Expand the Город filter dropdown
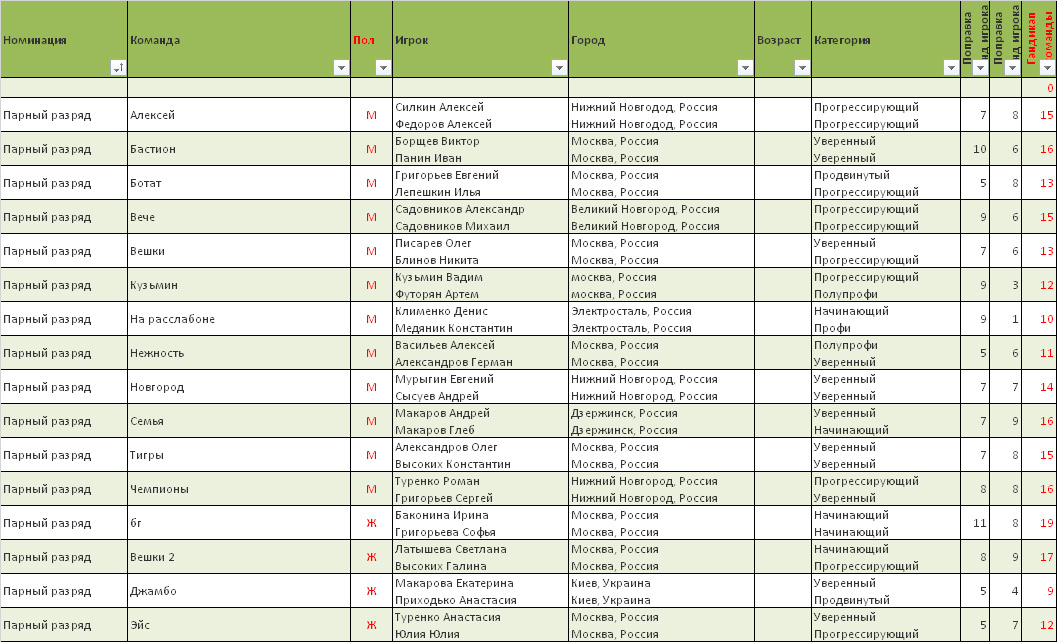Image resolution: width=1057 pixels, height=642 pixels. click(744, 68)
